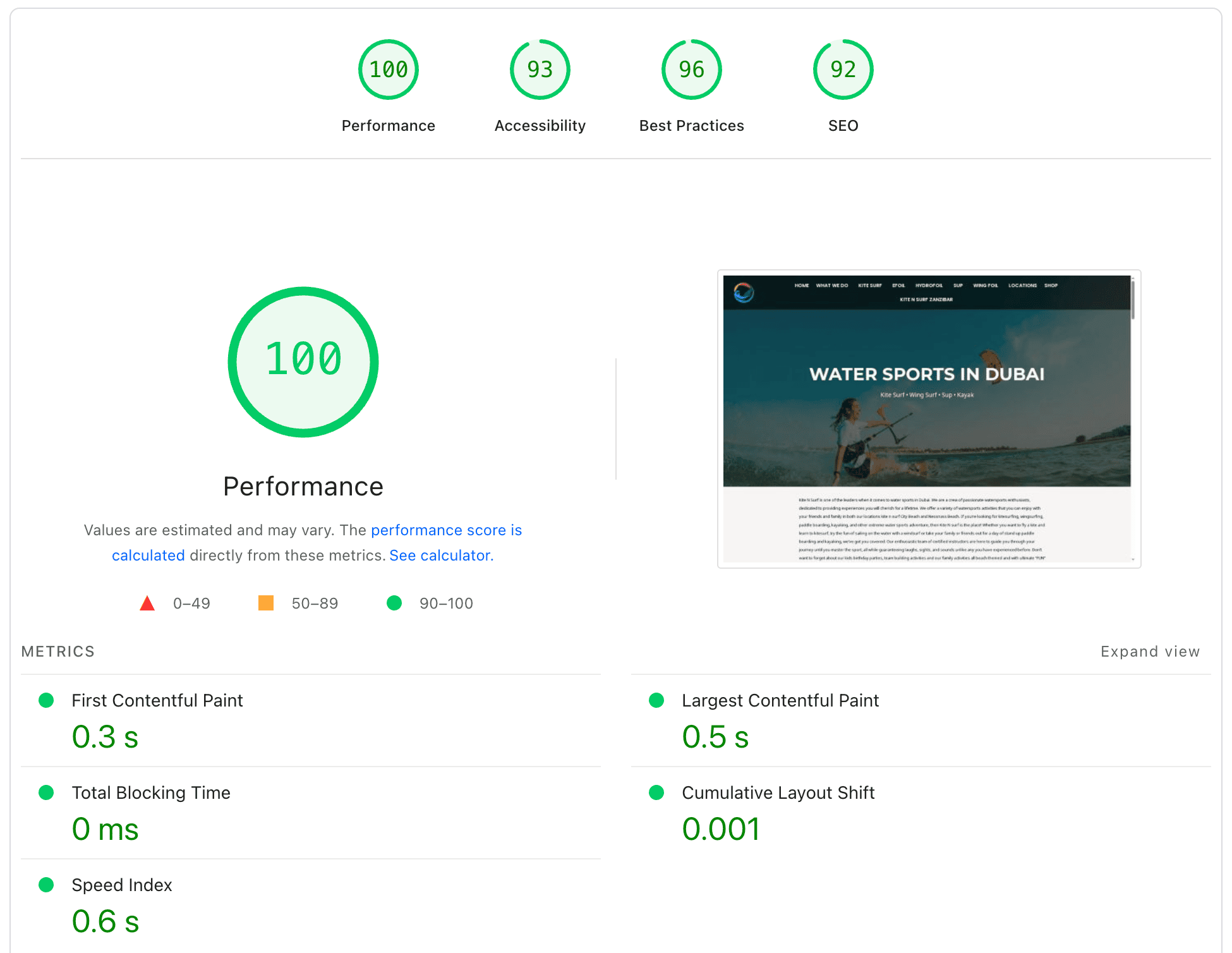The image size is (1232, 953).
Task: Click green dot beside Largest Contentful Paint
Action: (x=656, y=700)
